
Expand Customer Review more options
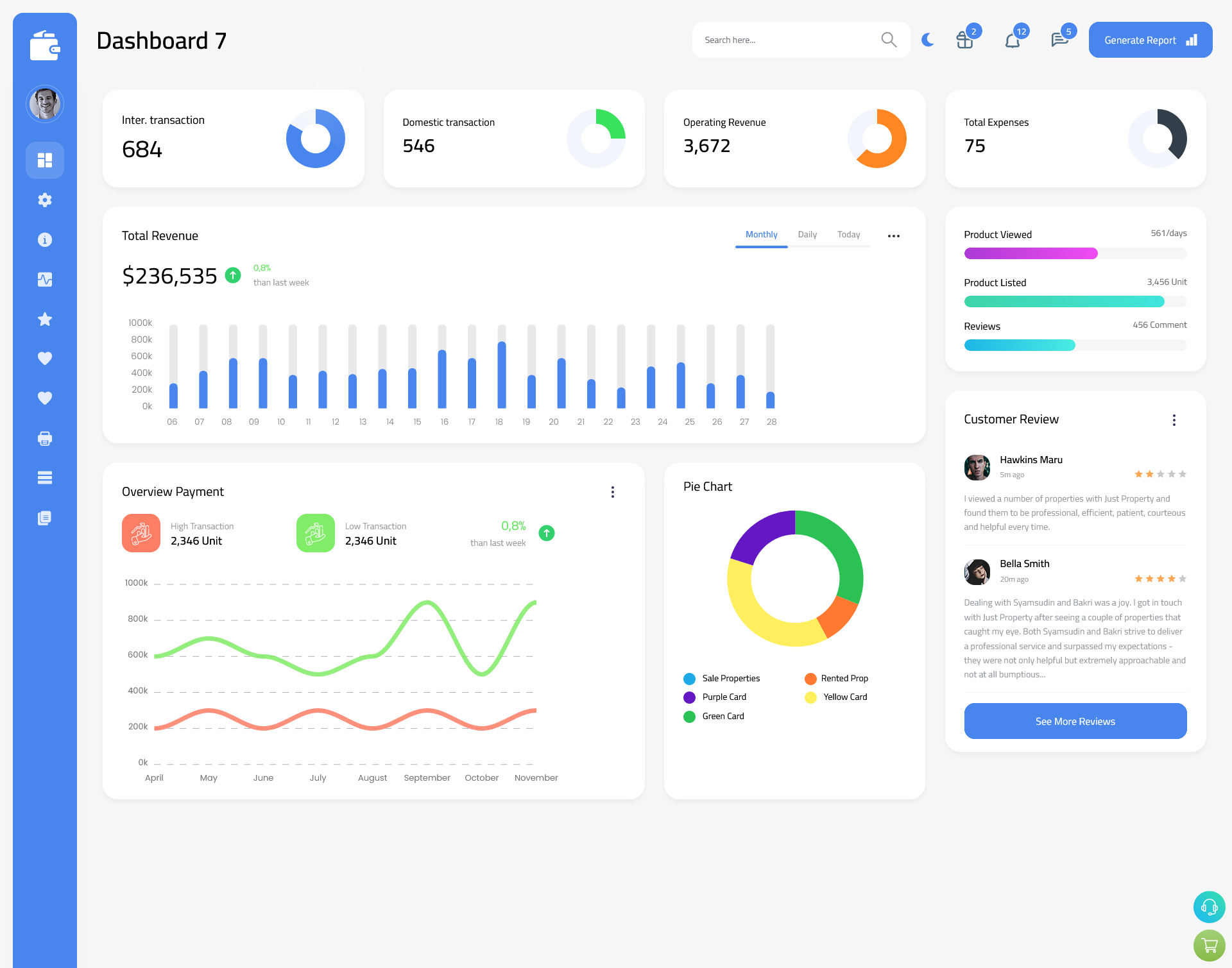(1176, 420)
